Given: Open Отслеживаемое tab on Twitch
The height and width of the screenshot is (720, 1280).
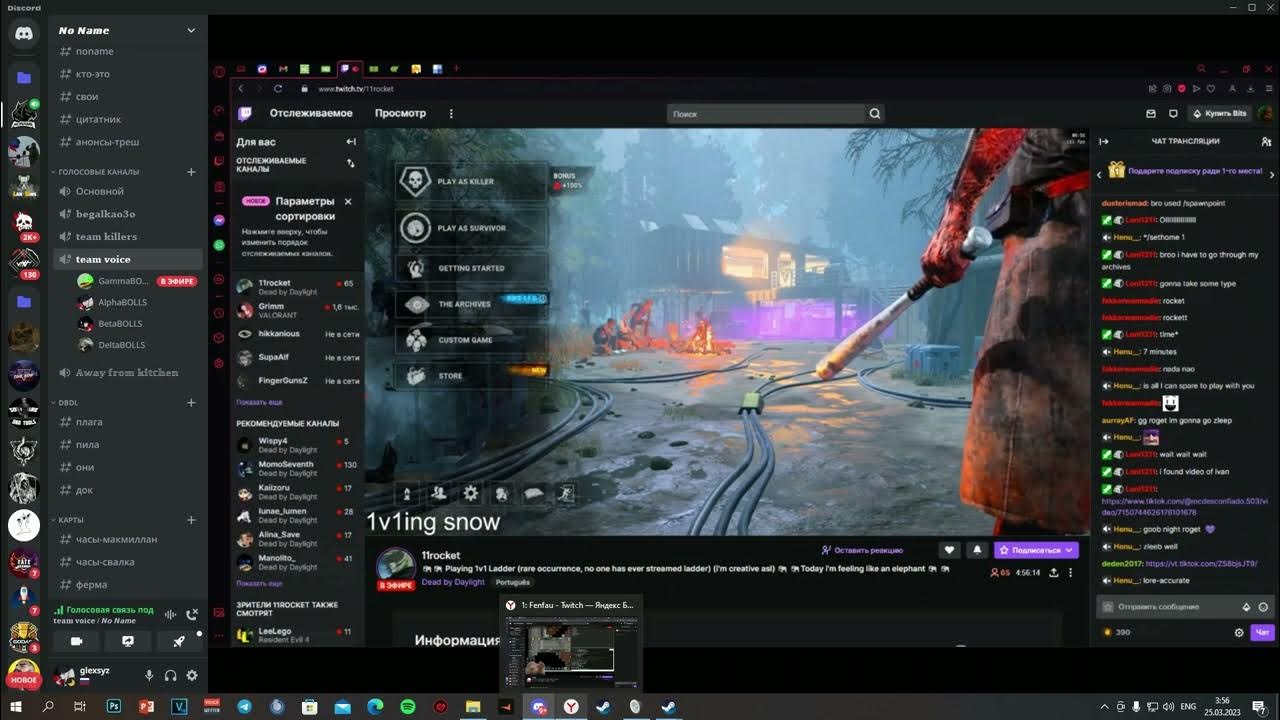Looking at the screenshot, I should tap(311, 113).
